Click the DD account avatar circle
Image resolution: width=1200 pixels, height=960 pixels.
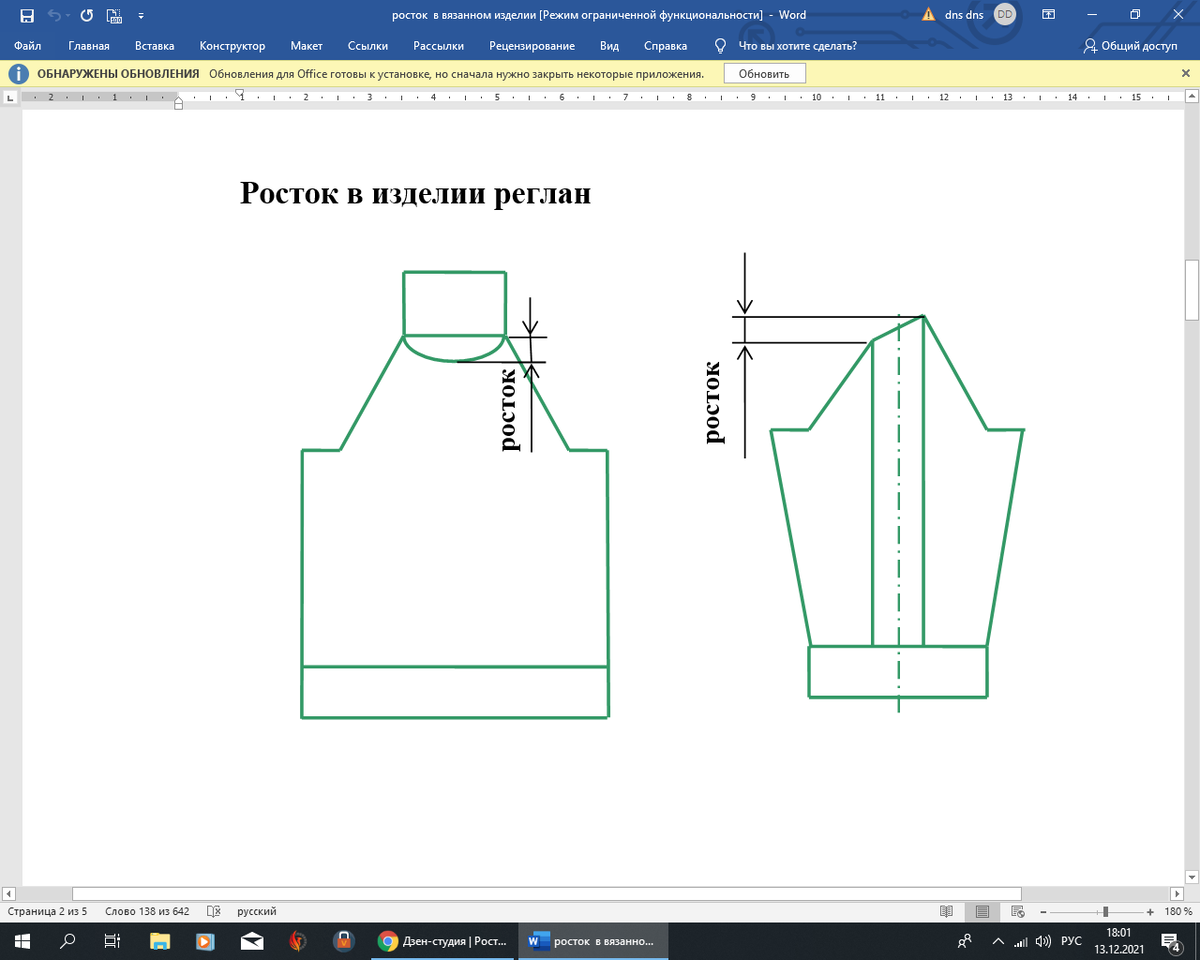click(1005, 15)
